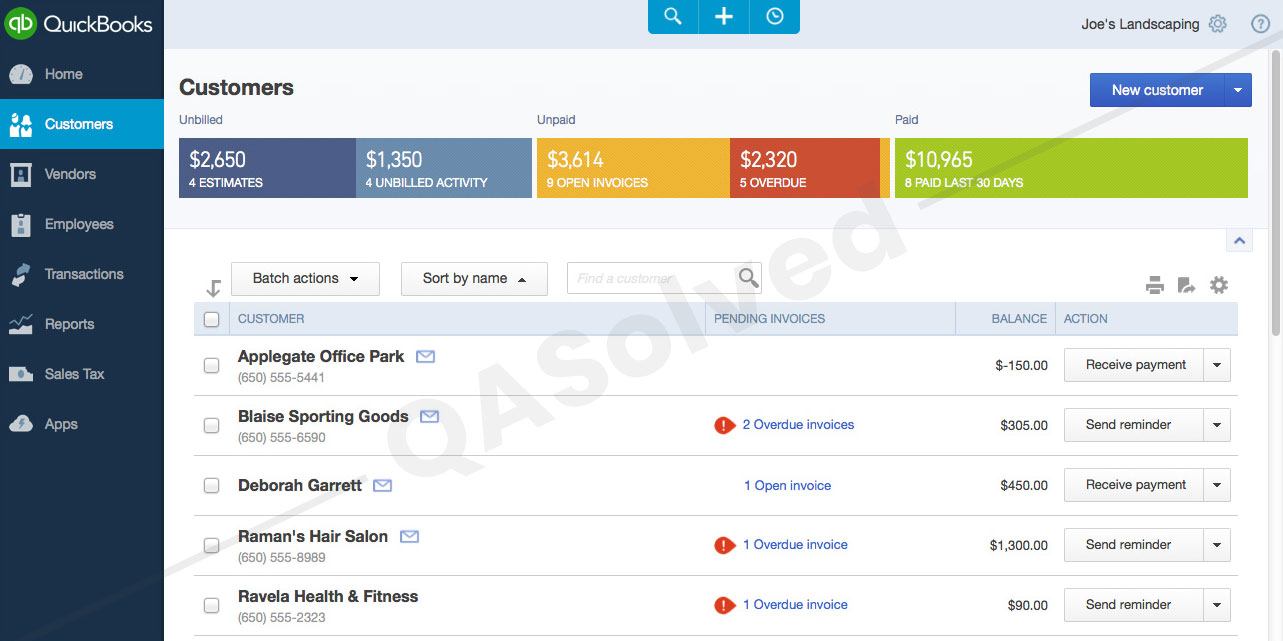Screen dimensions: 1283x641
Task: Print the customer list
Action: click(1155, 285)
